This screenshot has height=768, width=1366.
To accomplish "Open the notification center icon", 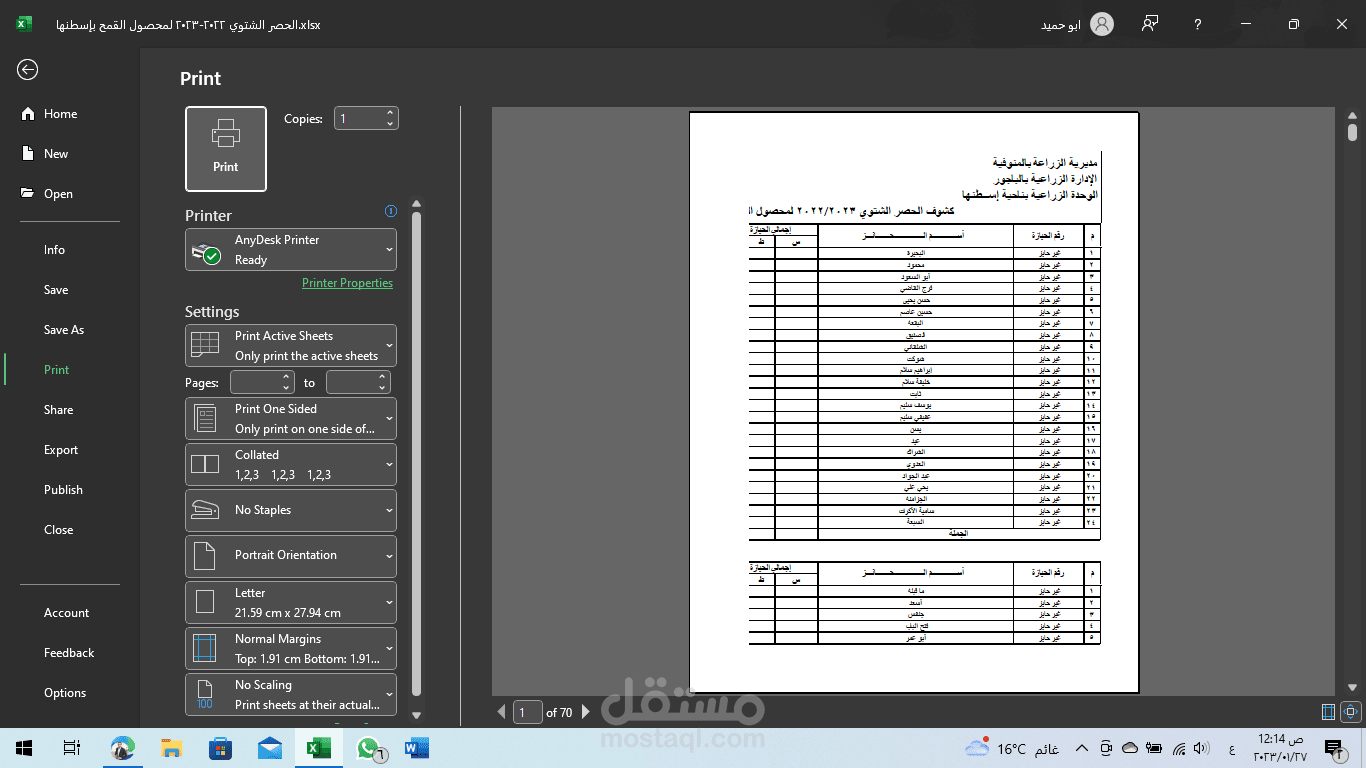I will pos(1333,748).
